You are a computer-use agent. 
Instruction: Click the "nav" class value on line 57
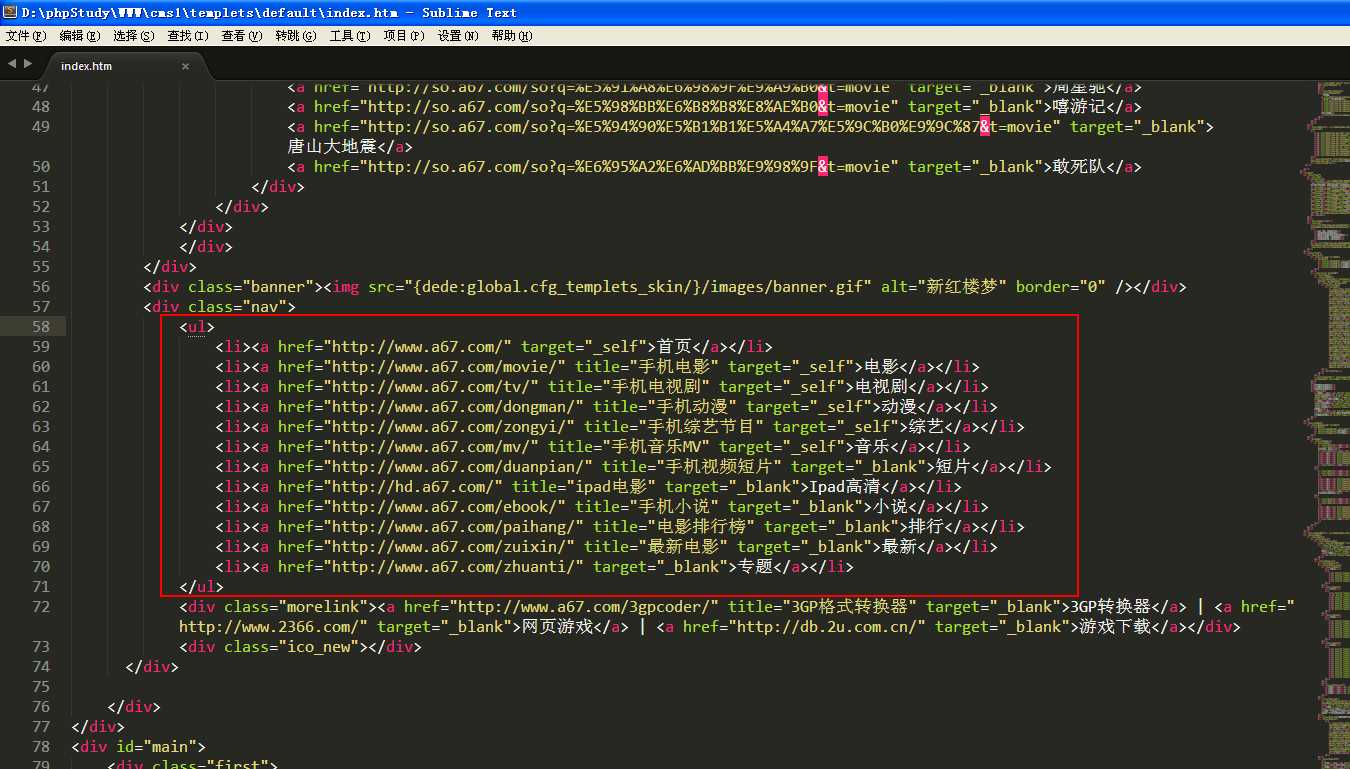tap(264, 307)
